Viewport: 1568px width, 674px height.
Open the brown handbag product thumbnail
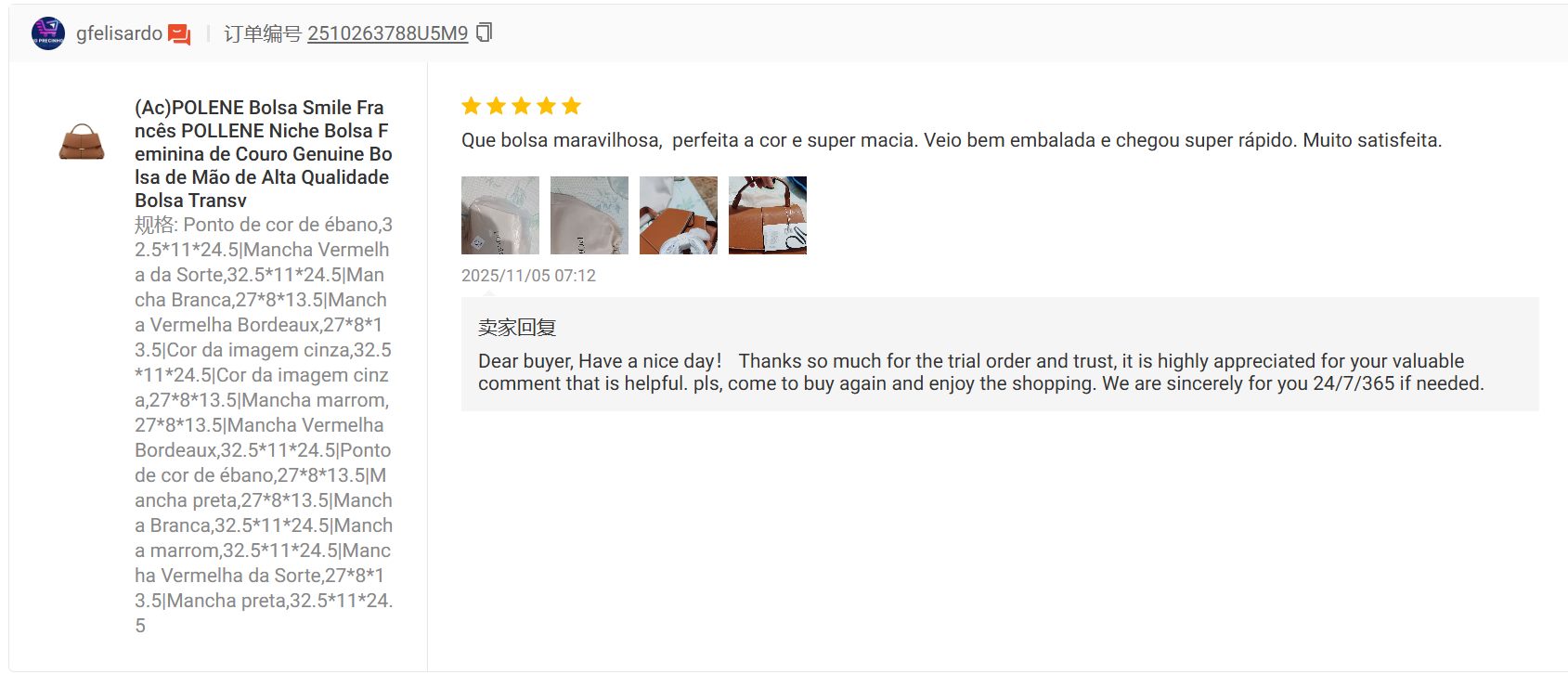click(x=82, y=141)
